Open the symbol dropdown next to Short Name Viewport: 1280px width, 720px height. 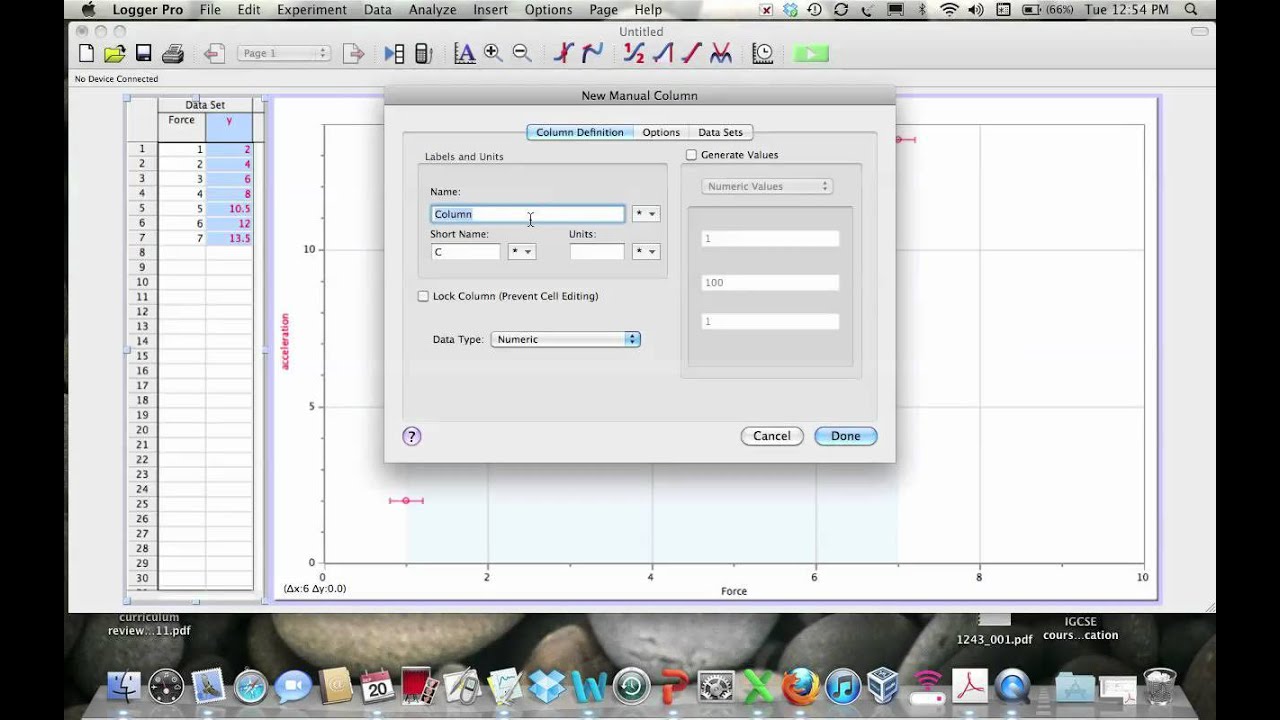click(522, 252)
